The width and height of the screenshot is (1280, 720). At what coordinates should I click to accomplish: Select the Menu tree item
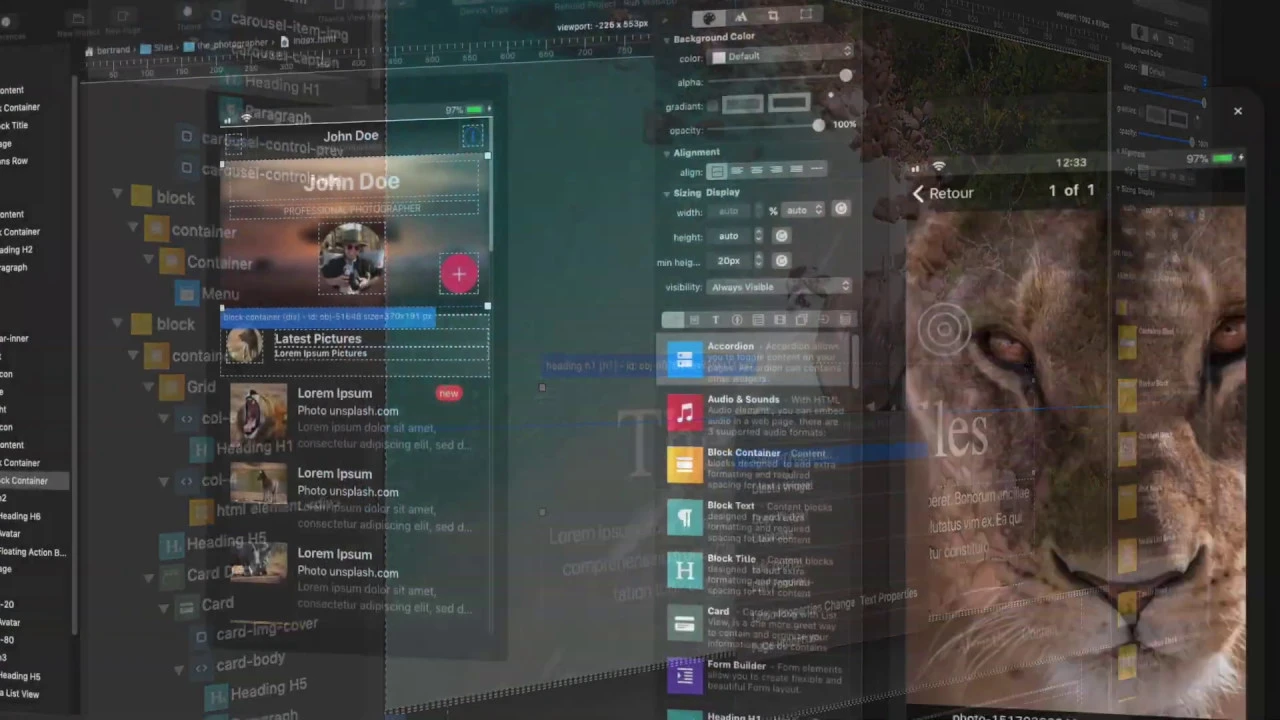point(208,293)
